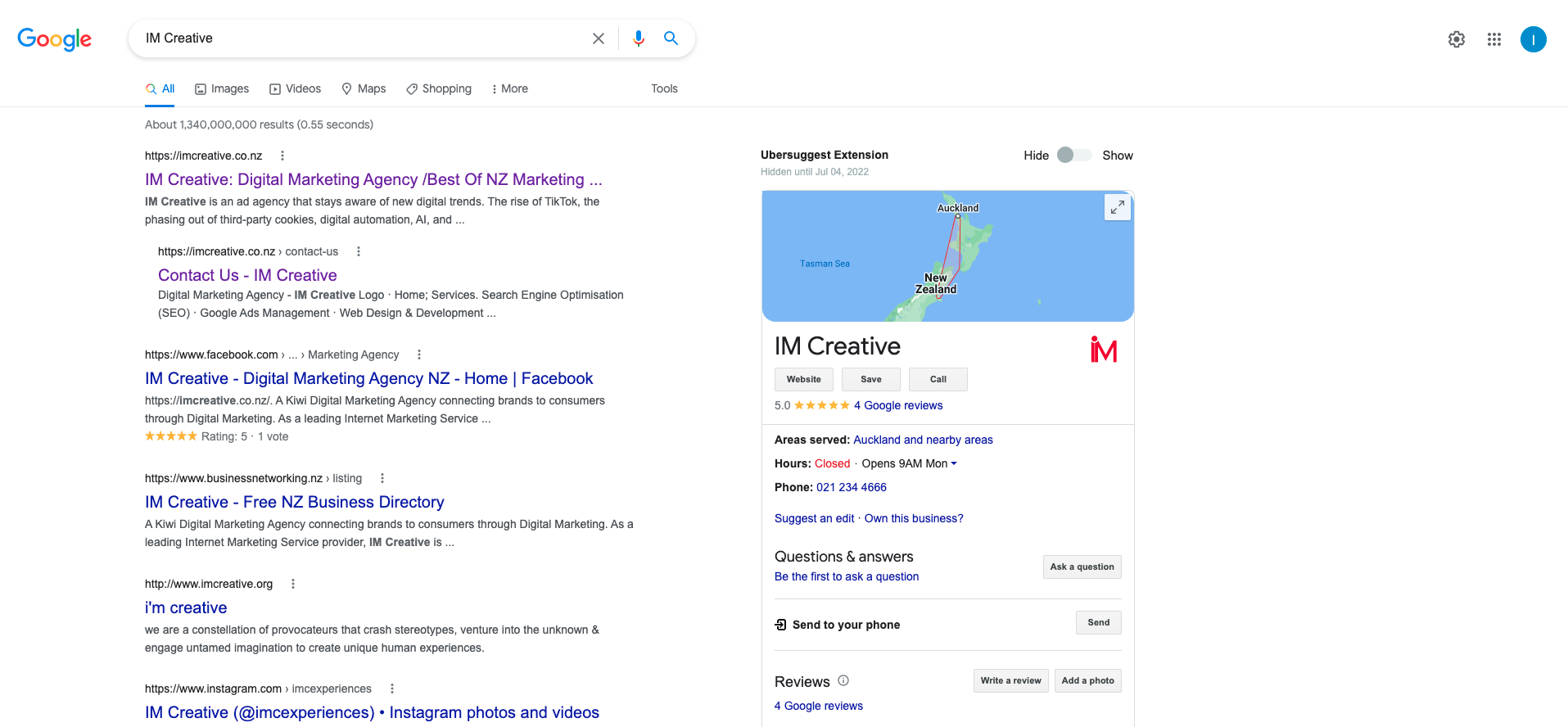Click Suggest an edit
The width and height of the screenshot is (1568, 727).
(x=814, y=518)
